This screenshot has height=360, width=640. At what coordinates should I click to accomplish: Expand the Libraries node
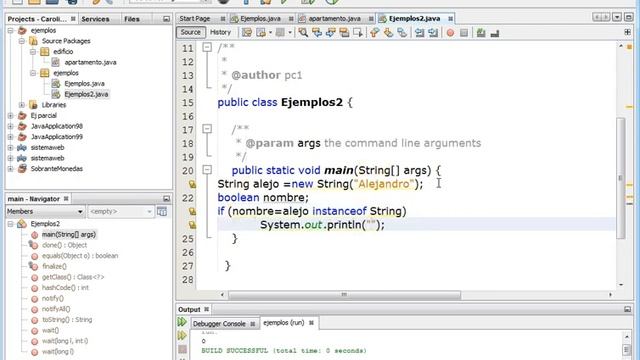(x=22, y=105)
